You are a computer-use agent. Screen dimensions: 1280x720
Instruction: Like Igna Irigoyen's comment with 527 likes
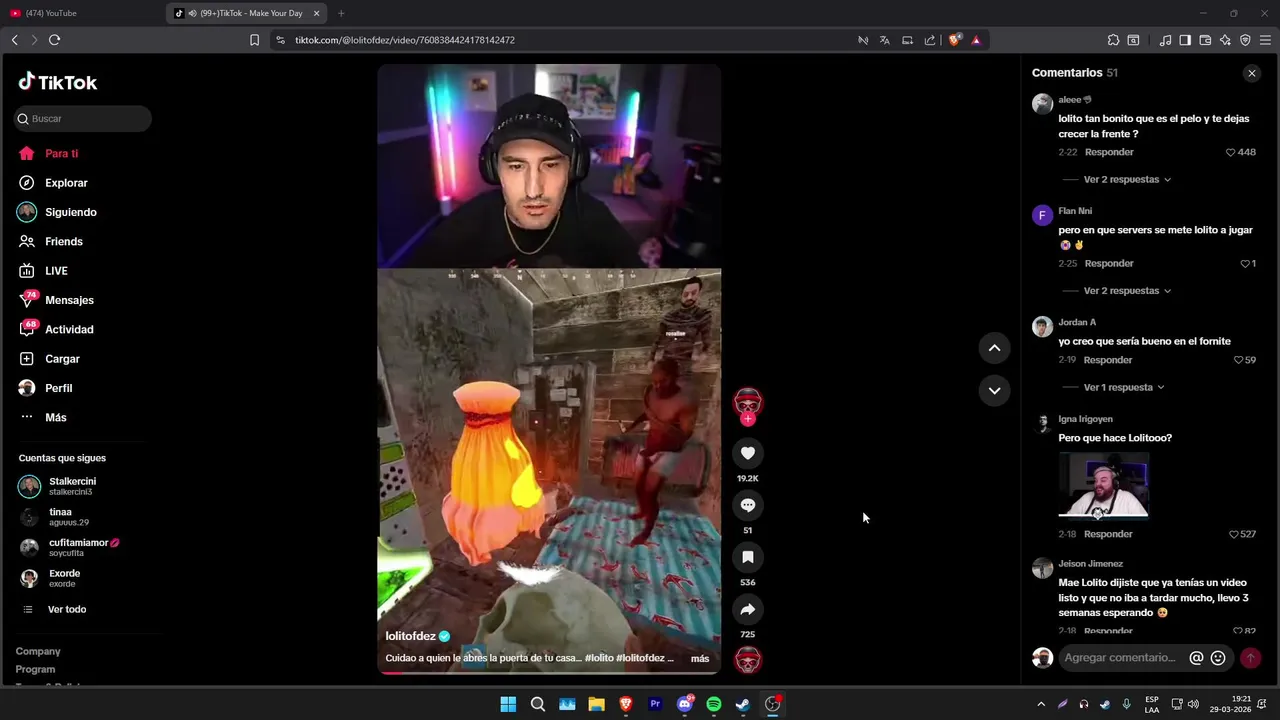(1234, 535)
